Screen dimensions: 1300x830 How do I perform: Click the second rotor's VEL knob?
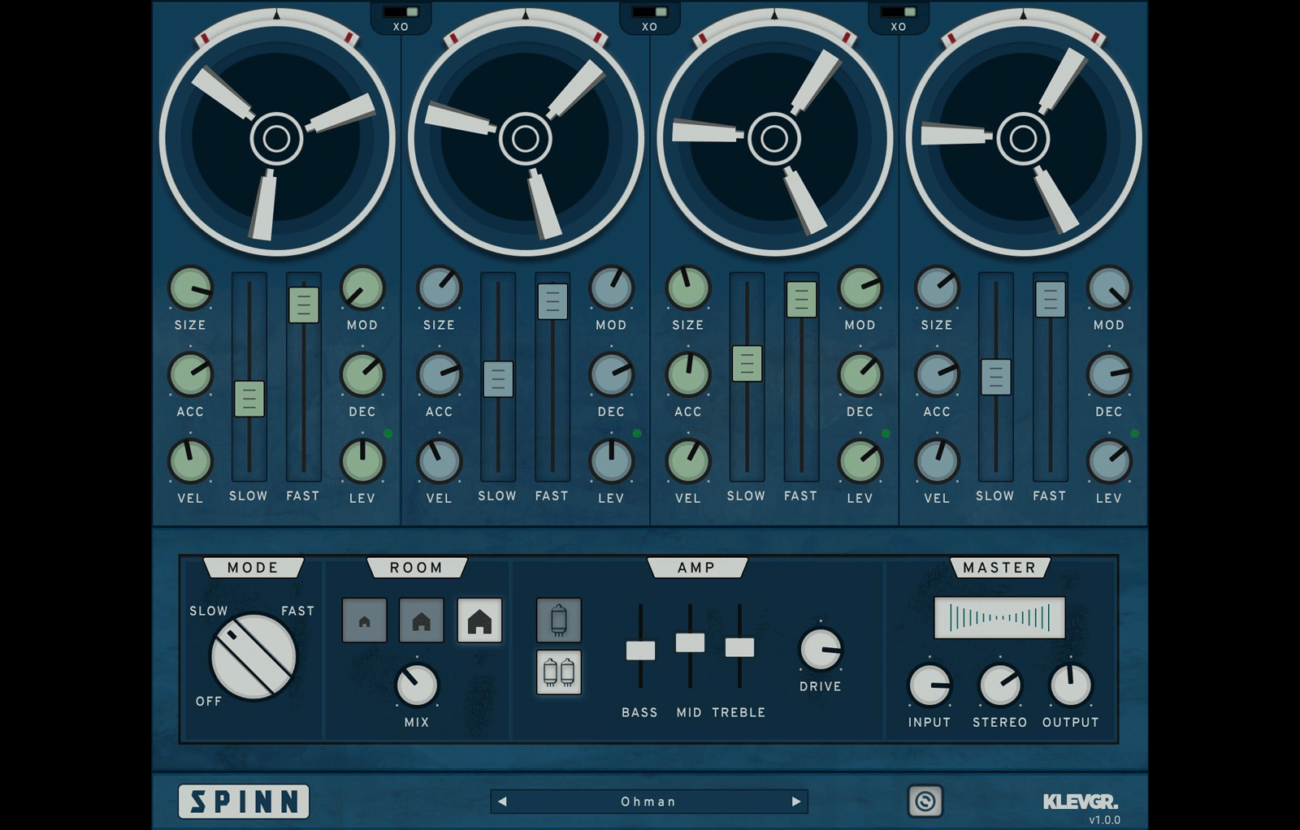[x=439, y=461]
